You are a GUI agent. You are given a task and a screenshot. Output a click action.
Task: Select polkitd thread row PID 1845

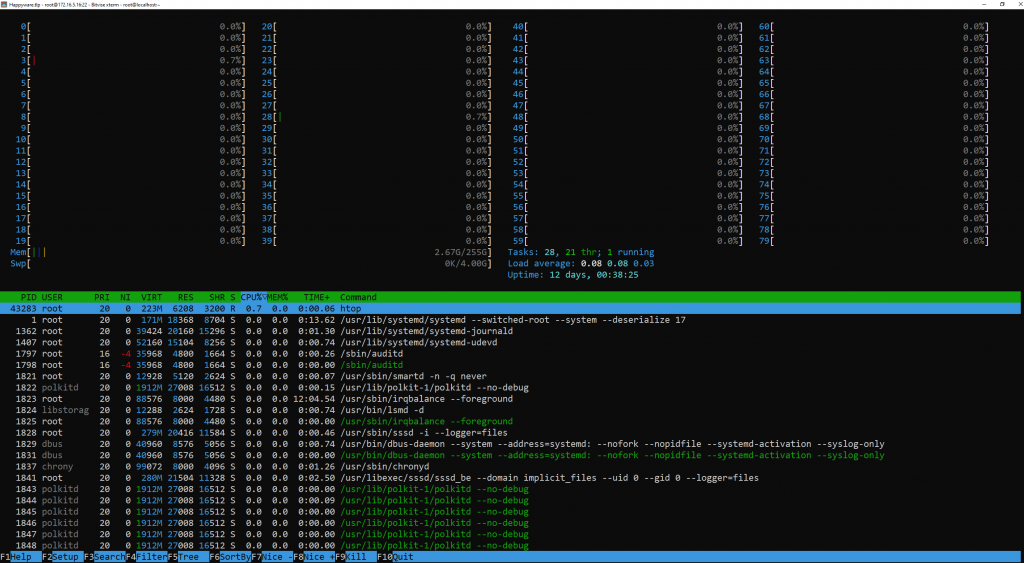(x=512, y=511)
